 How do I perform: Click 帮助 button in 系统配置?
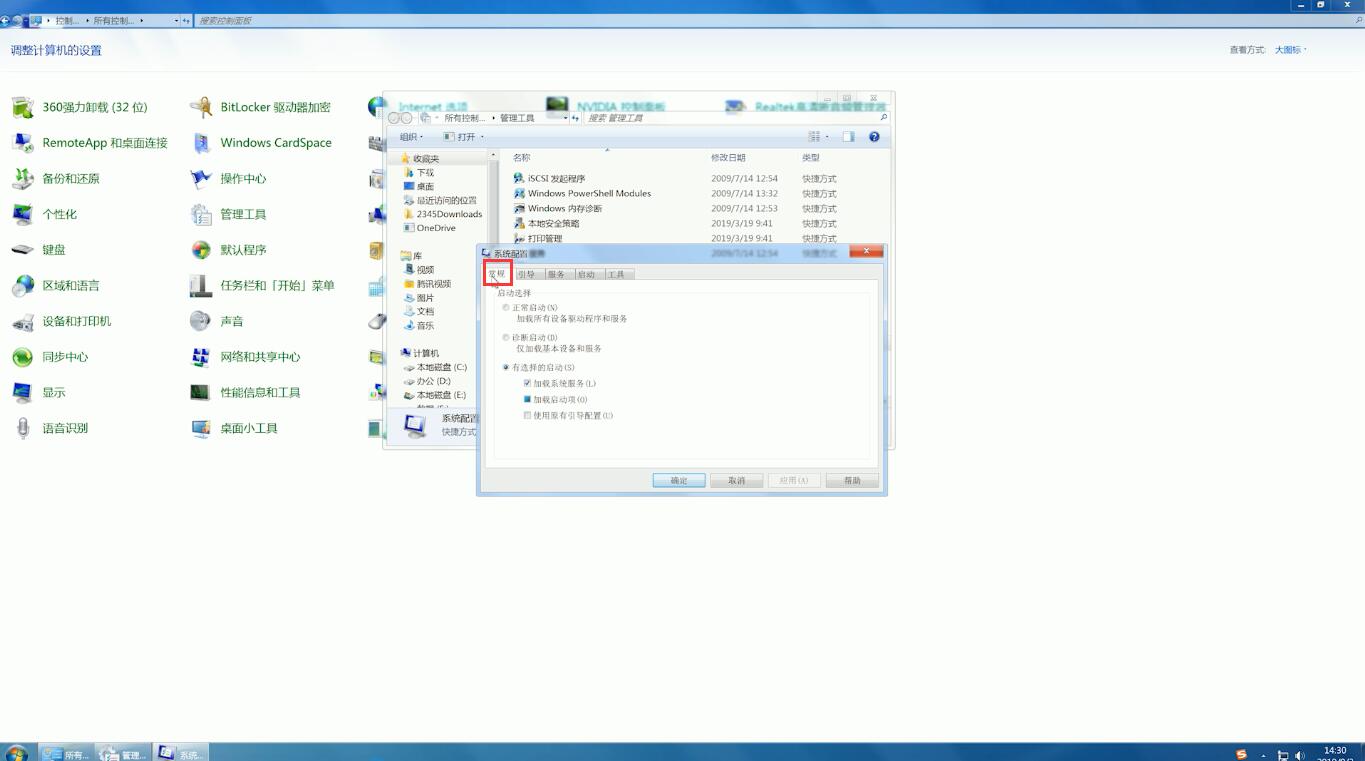click(852, 481)
